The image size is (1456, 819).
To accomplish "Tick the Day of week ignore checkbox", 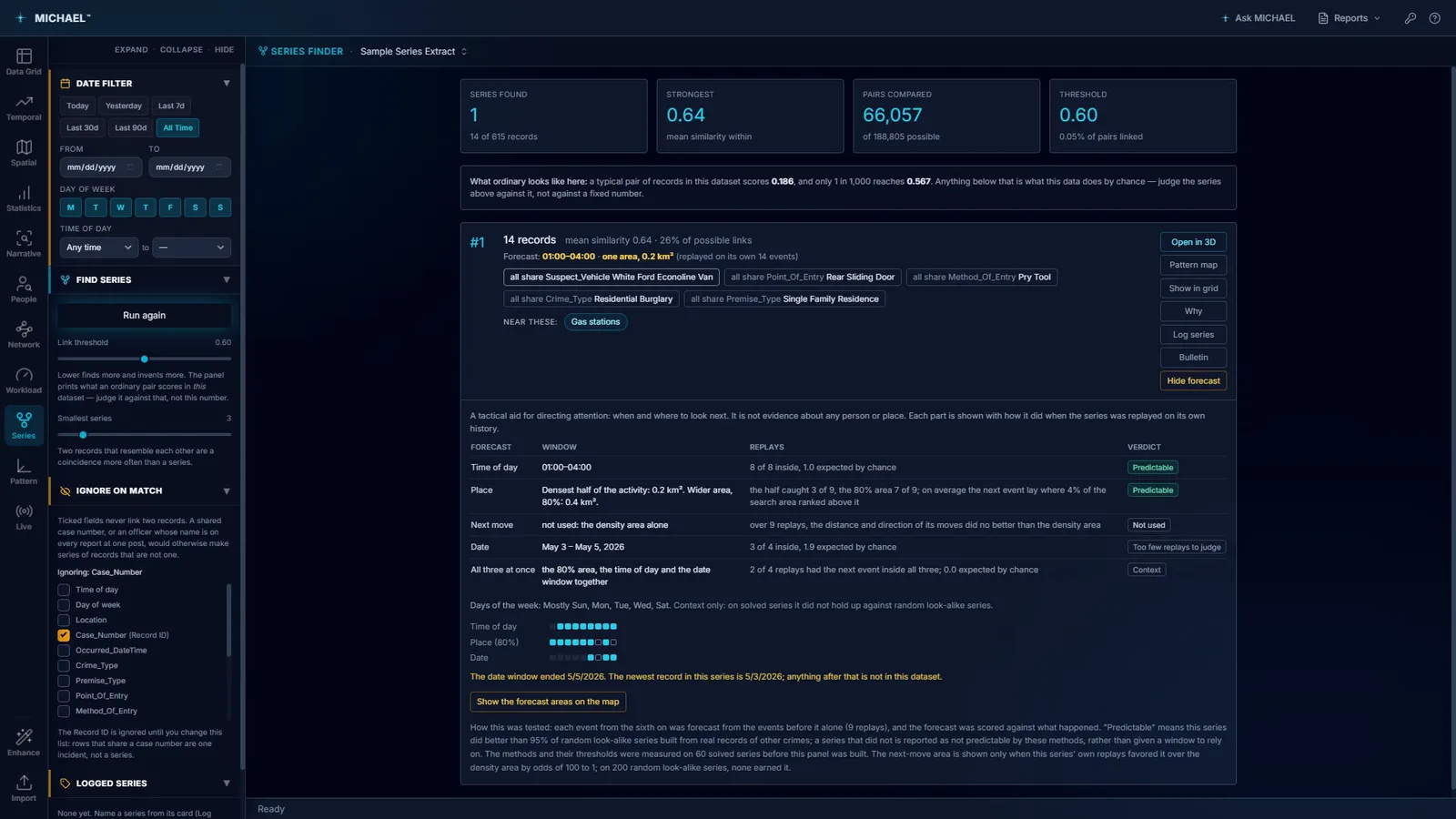I will [x=64, y=605].
